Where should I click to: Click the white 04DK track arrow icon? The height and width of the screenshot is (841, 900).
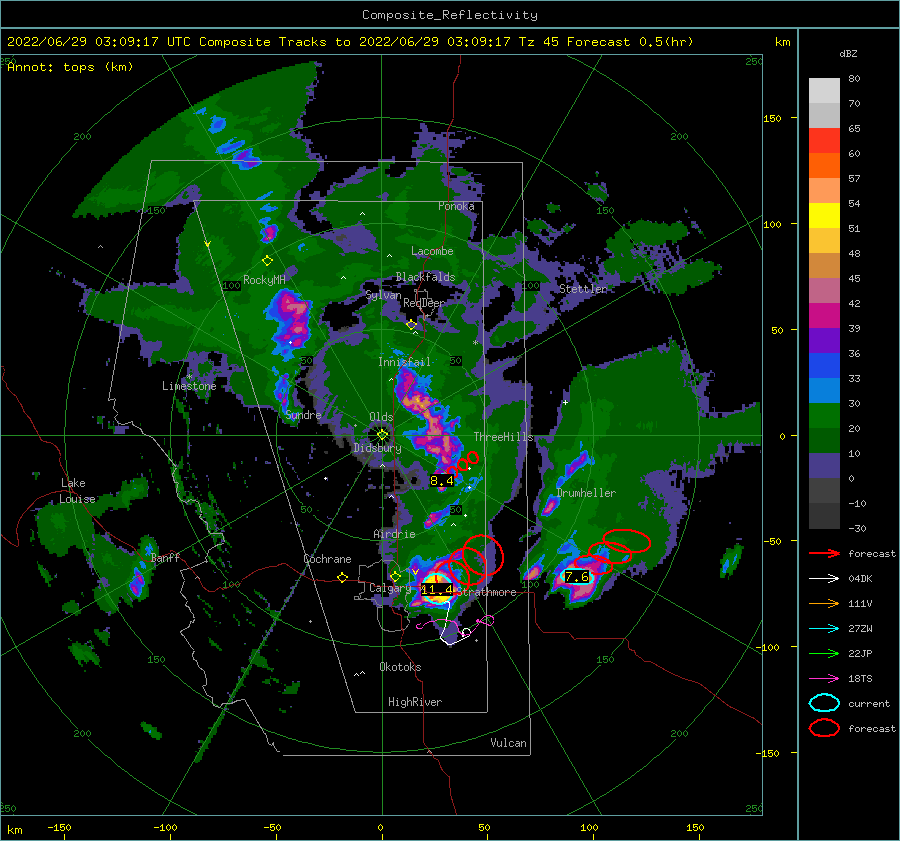[x=824, y=579]
